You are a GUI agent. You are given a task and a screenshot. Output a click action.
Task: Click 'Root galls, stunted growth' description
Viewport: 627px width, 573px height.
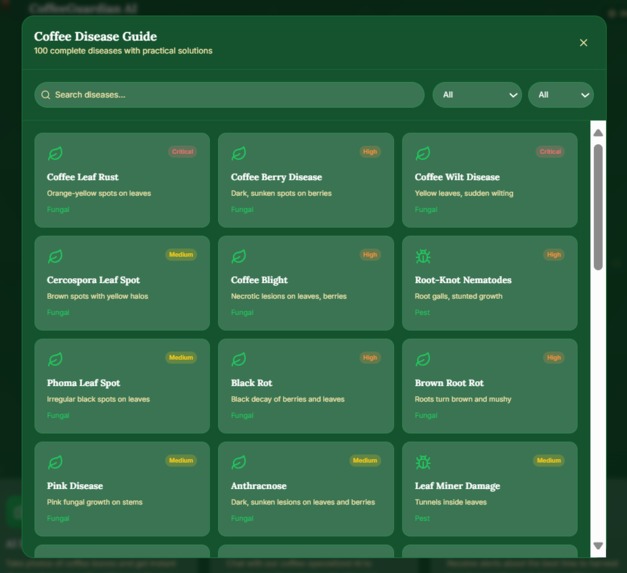coord(458,296)
